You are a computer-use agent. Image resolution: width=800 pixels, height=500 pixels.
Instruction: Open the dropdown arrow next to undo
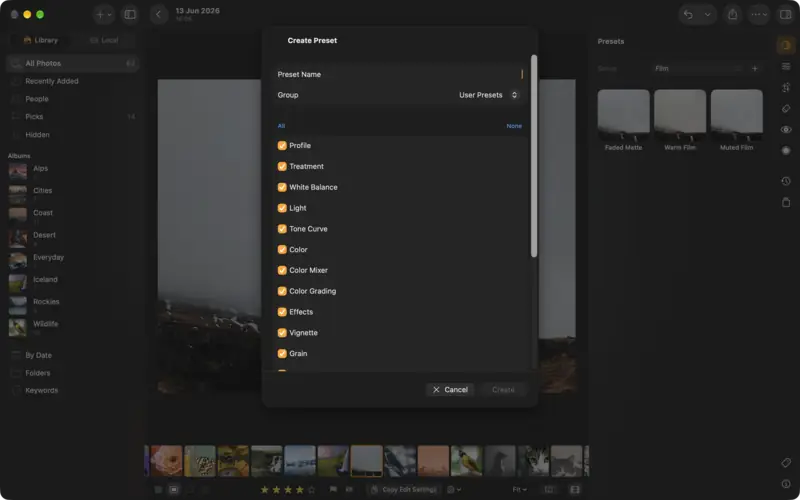tap(707, 15)
